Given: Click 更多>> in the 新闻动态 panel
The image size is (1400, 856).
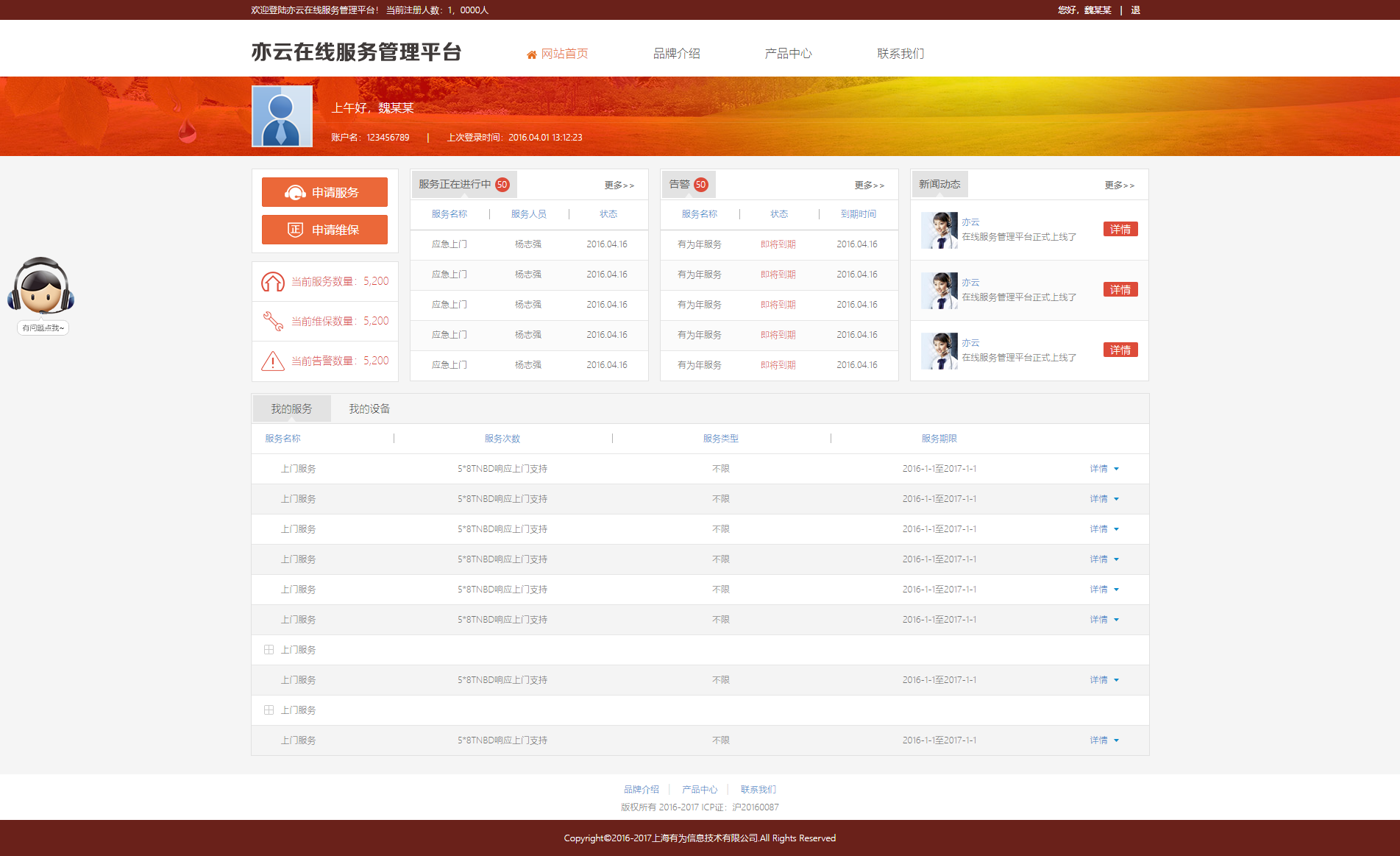Looking at the screenshot, I should [1119, 185].
